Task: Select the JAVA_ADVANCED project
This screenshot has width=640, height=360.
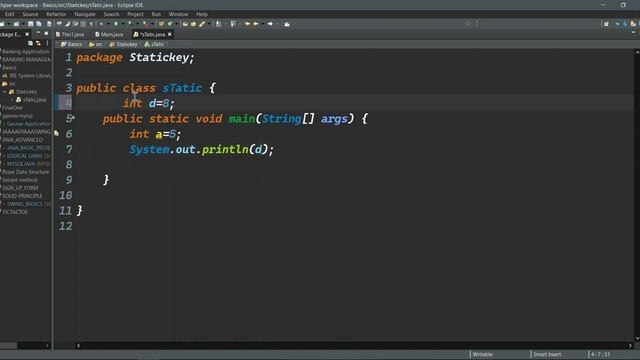Action: [22, 140]
